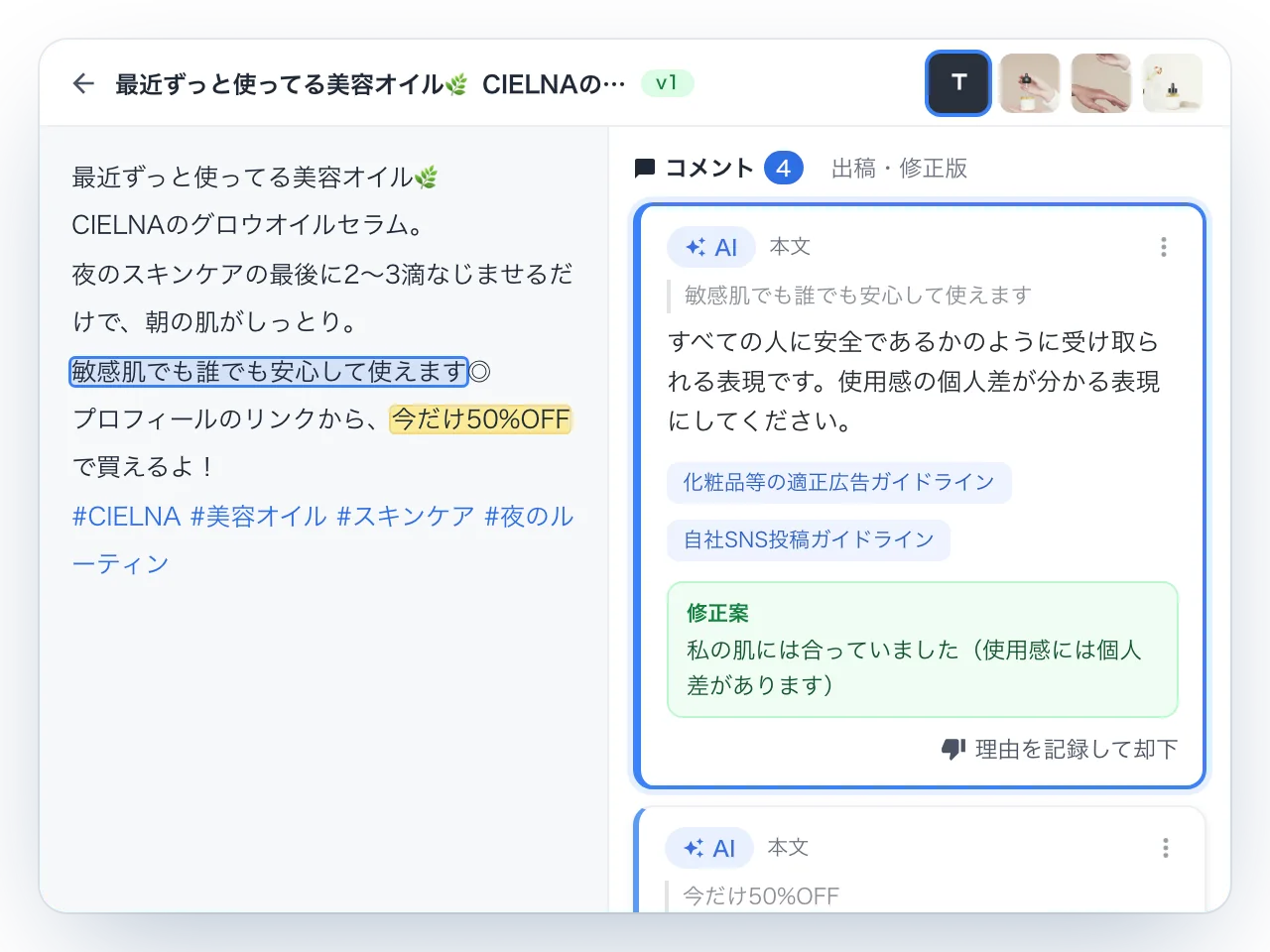Open 自社SNS投稿ガイドライン reference
Viewport: 1270px width, 952px height.
point(809,540)
